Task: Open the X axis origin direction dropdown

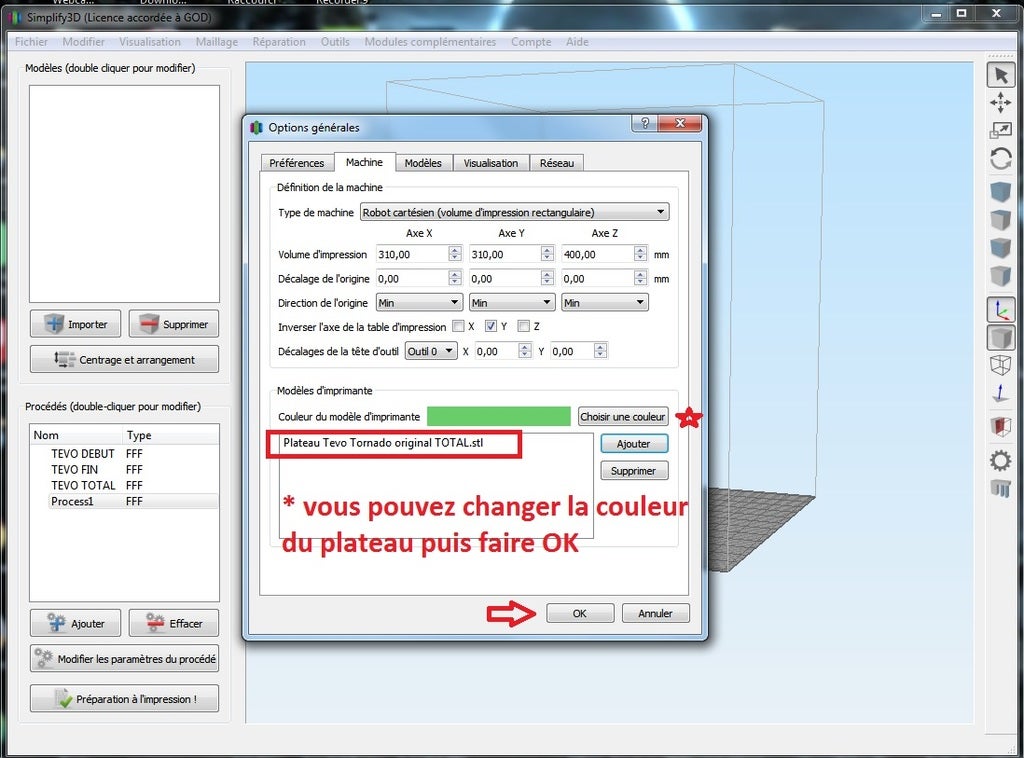Action: tap(418, 302)
